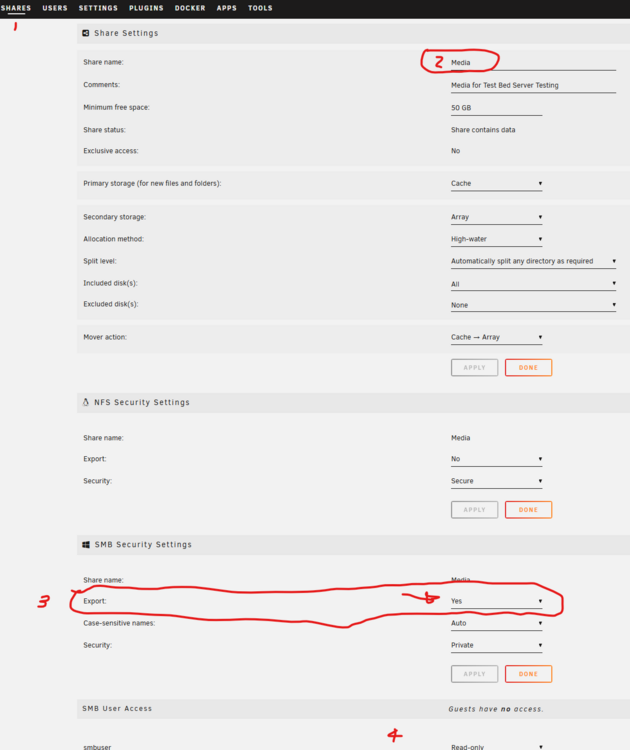Open the SMB Security dropdown set to Private

coord(496,645)
